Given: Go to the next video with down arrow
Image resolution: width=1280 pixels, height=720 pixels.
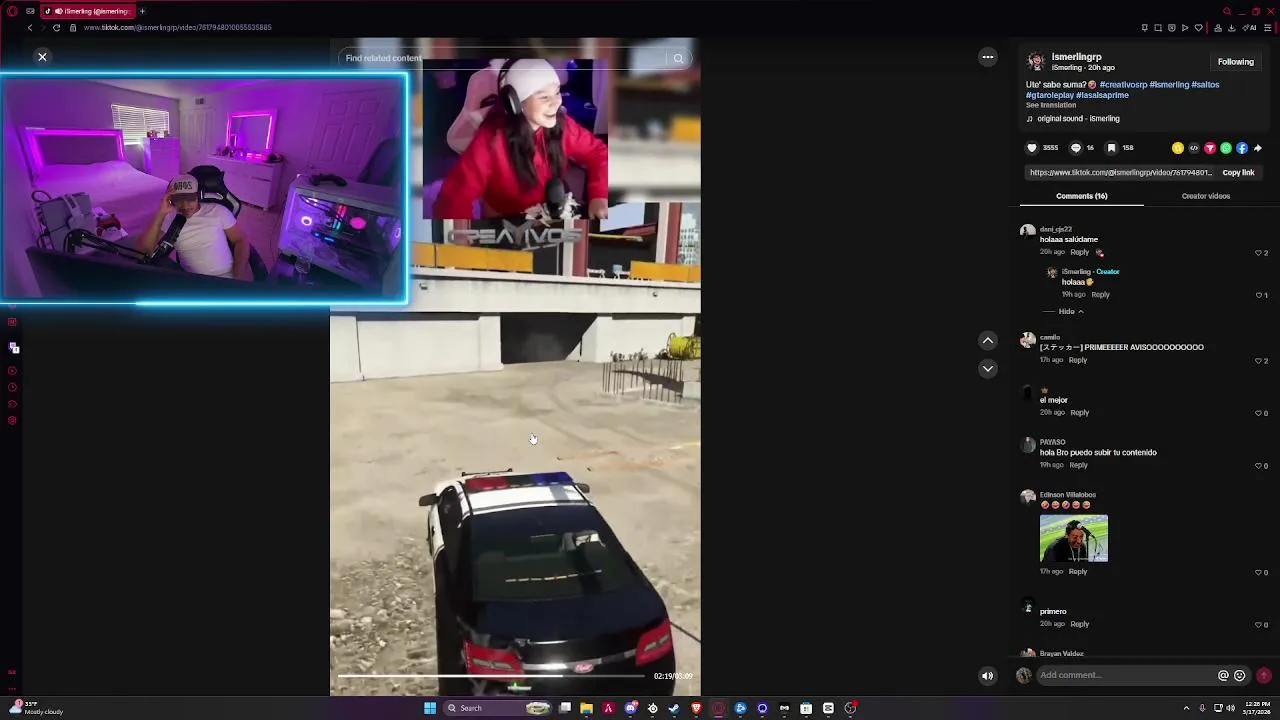Looking at the screenshot, I should coord(988,369).
